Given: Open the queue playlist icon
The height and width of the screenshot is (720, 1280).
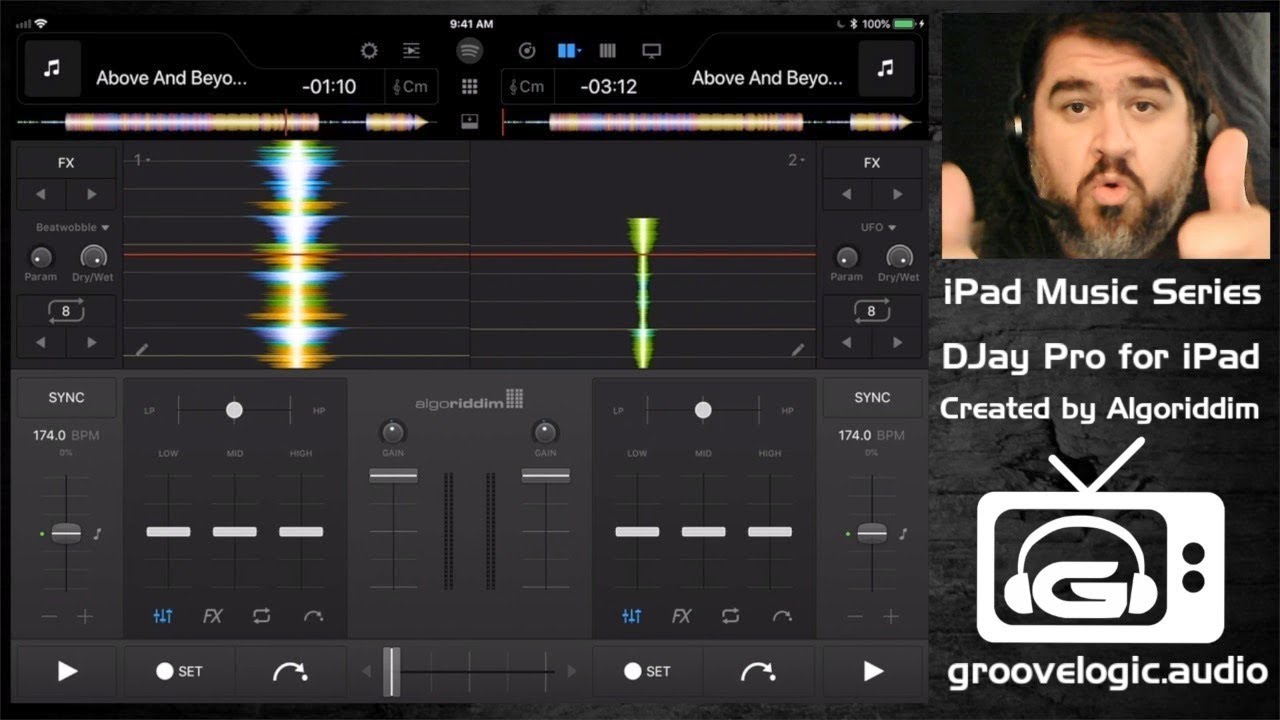Looking at the screenshot, I should tap(411, 51).
